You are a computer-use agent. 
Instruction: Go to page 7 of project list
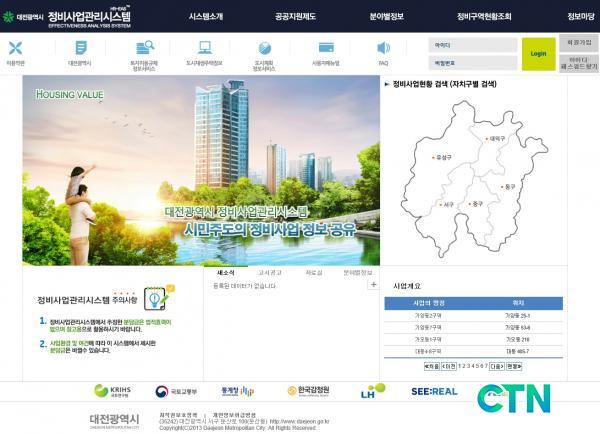pos(486,366)
